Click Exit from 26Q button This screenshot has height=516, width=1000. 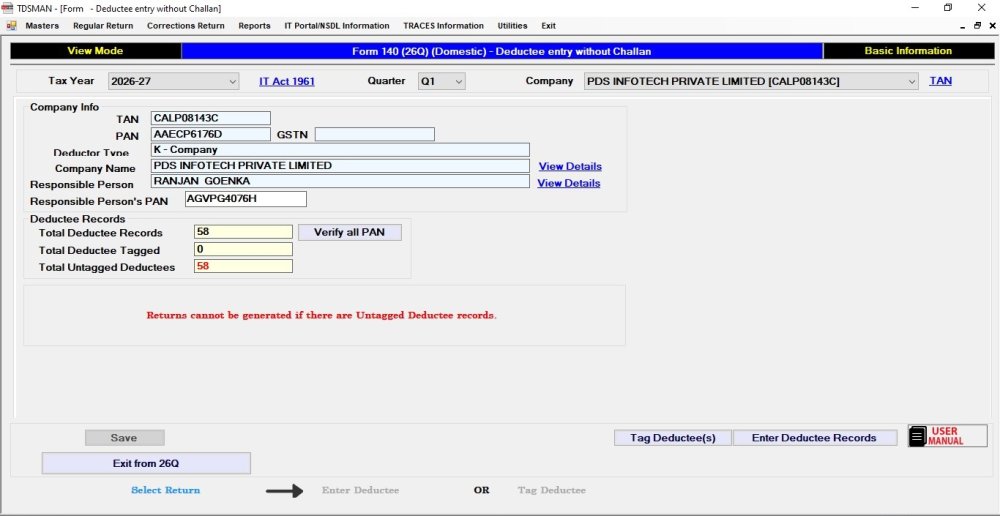146,464
